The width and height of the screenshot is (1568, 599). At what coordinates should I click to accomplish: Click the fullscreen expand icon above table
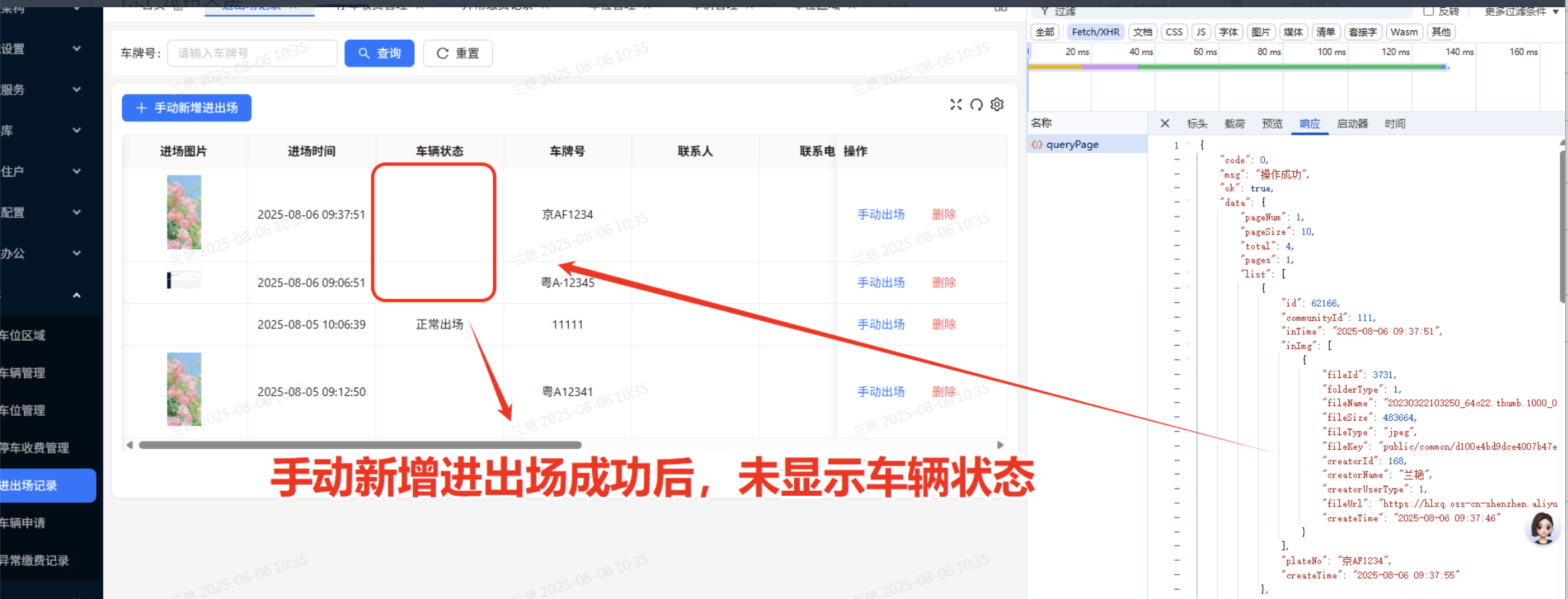(x=956, y=105)
